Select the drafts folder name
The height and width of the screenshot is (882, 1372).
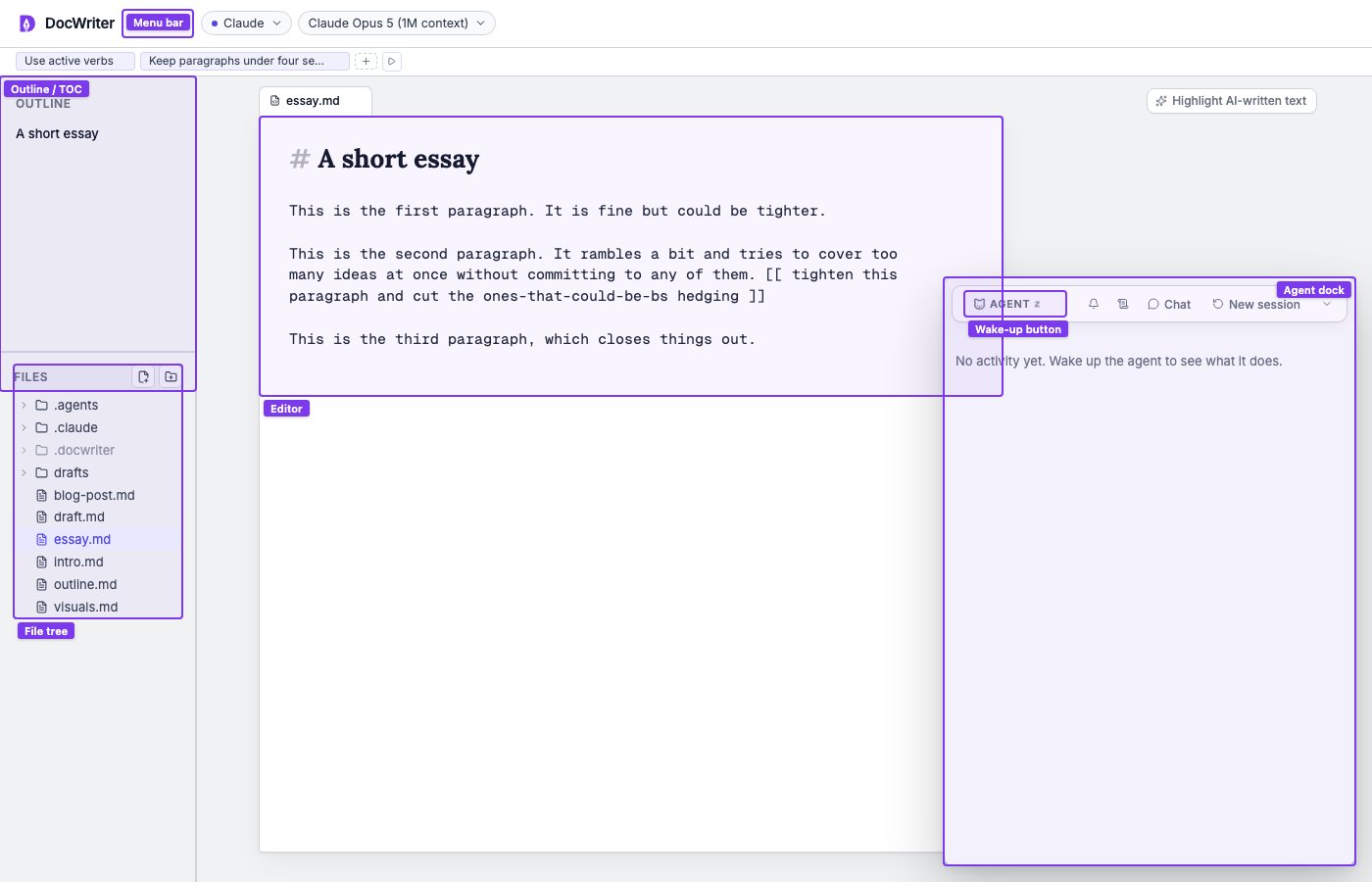pyautogui.click(x=71, y=473)
